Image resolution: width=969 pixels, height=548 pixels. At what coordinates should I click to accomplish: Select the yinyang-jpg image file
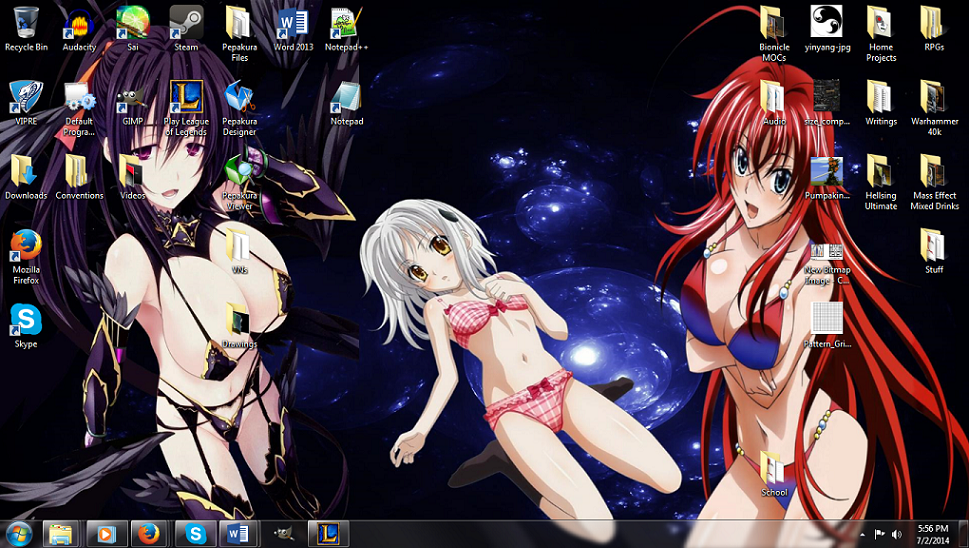826,24
